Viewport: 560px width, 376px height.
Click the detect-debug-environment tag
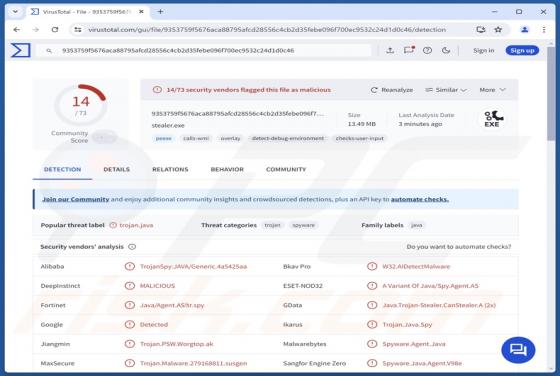(x=288, y=138)
